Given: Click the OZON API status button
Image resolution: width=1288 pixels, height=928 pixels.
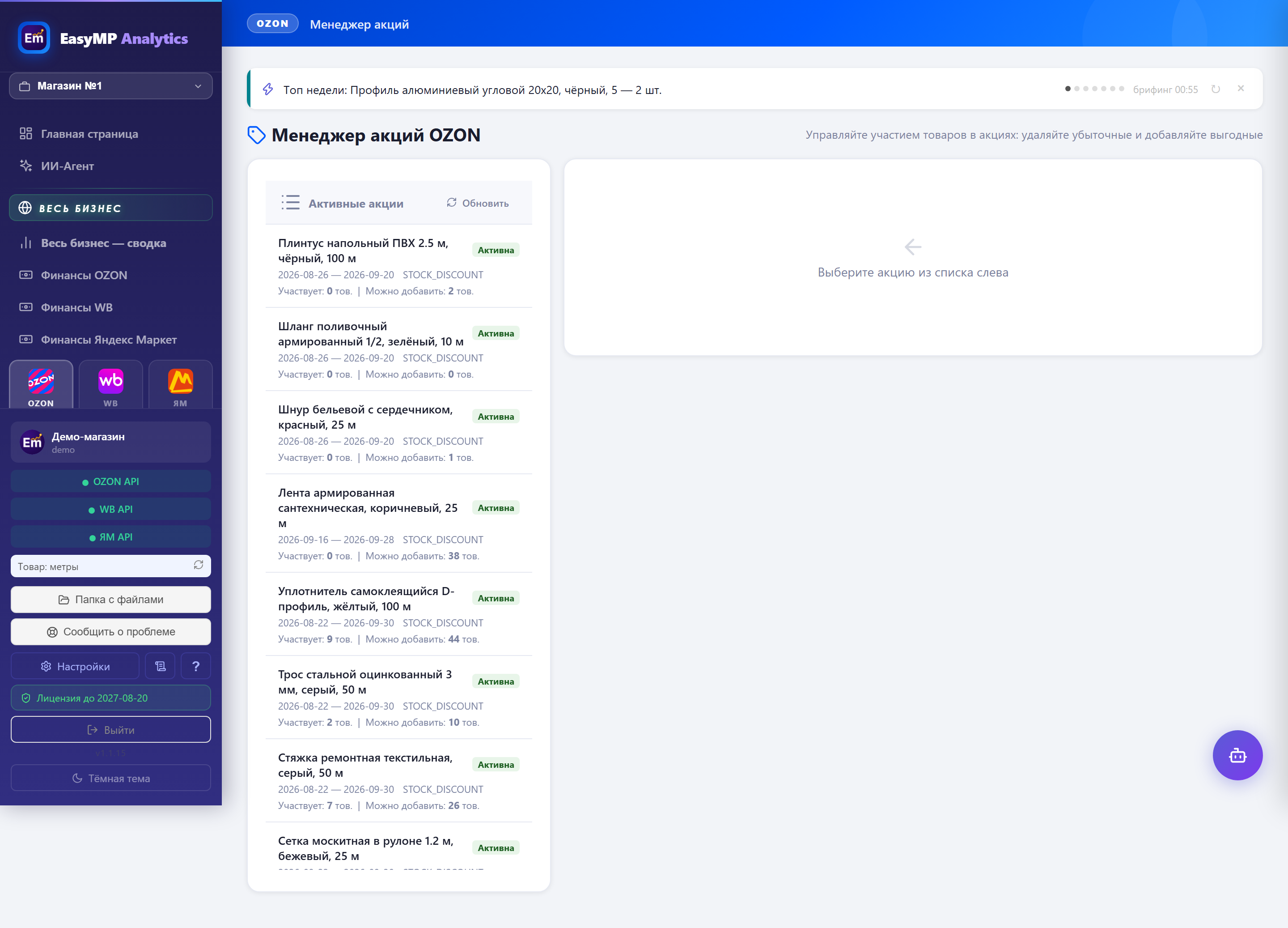Looking at the screenshot, I should (111, 481).
